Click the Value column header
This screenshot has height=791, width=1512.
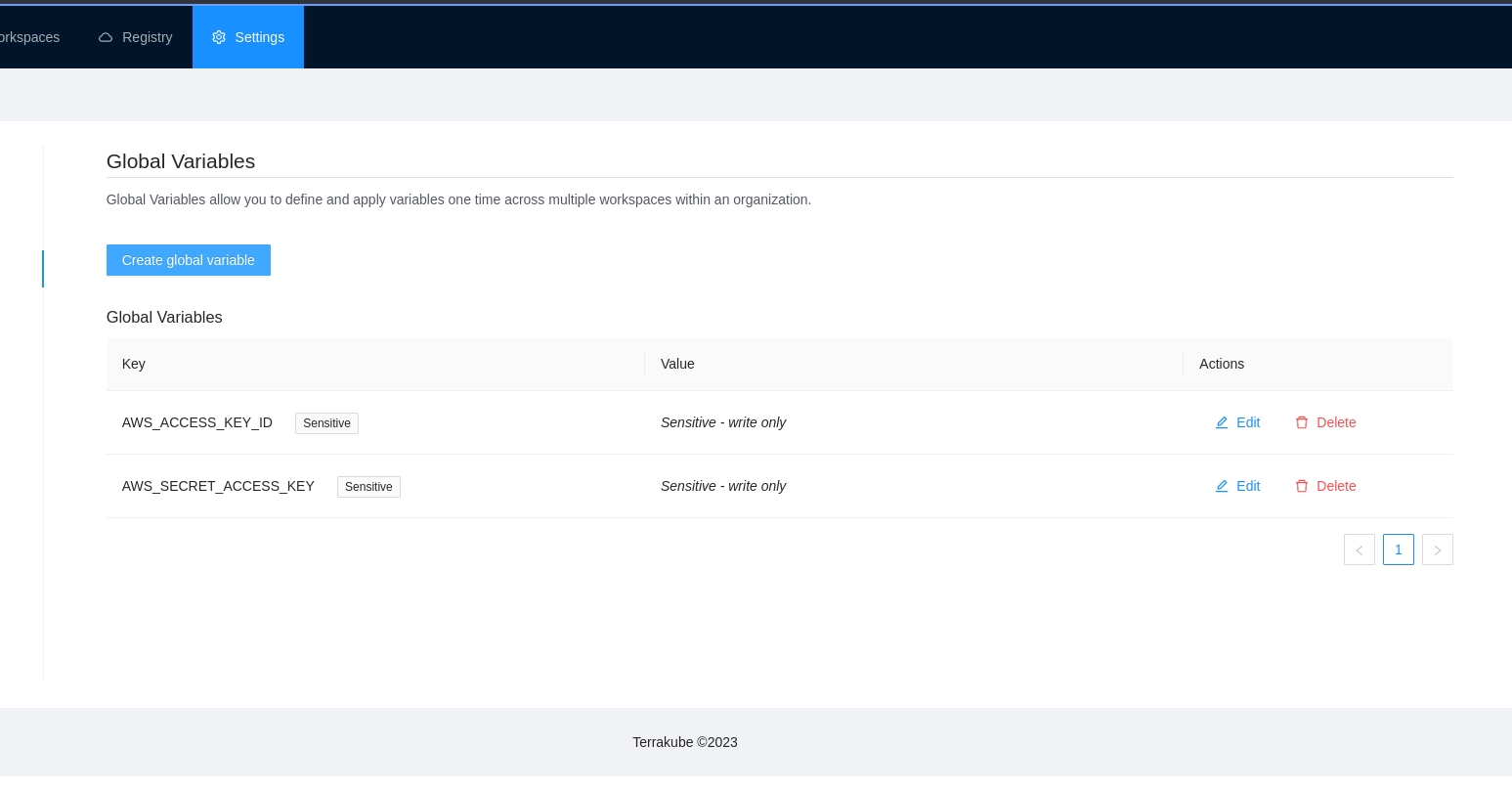tap(677, 364)
